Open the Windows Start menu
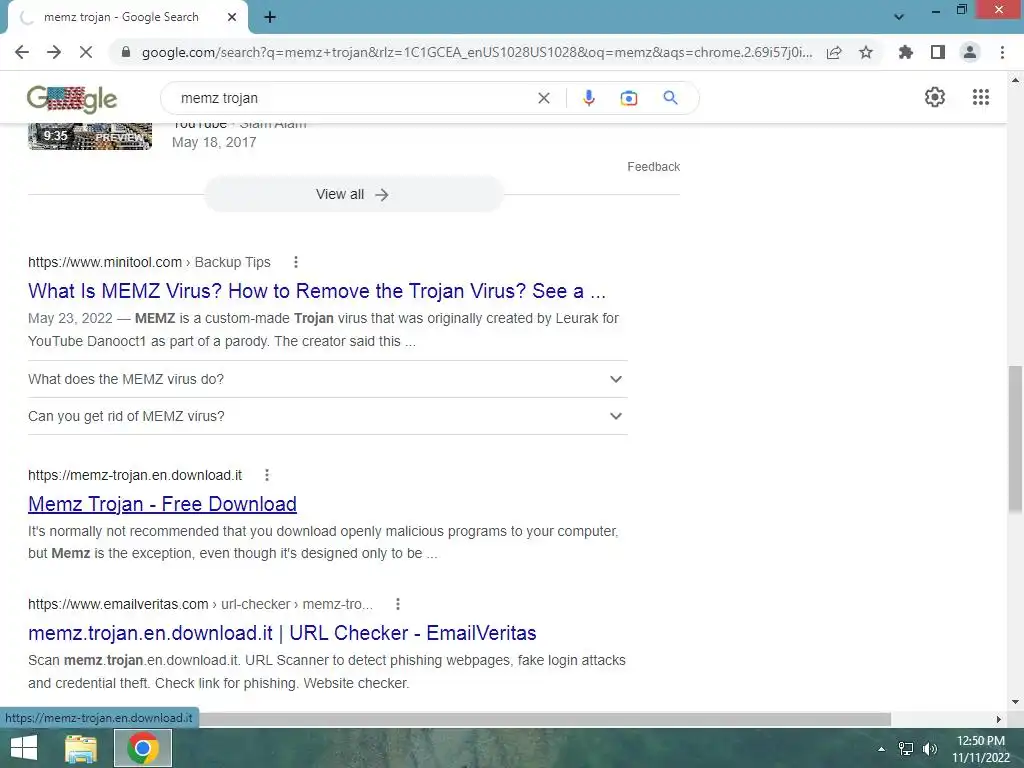 [24, 748]
